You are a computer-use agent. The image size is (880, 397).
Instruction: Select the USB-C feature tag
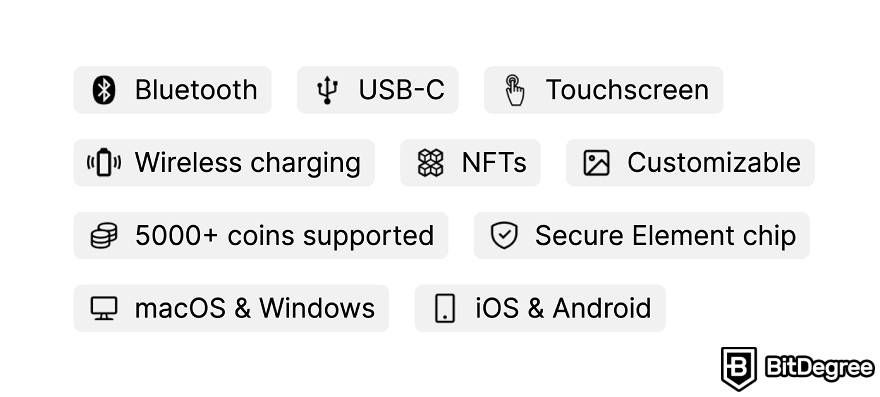[378, 90]
